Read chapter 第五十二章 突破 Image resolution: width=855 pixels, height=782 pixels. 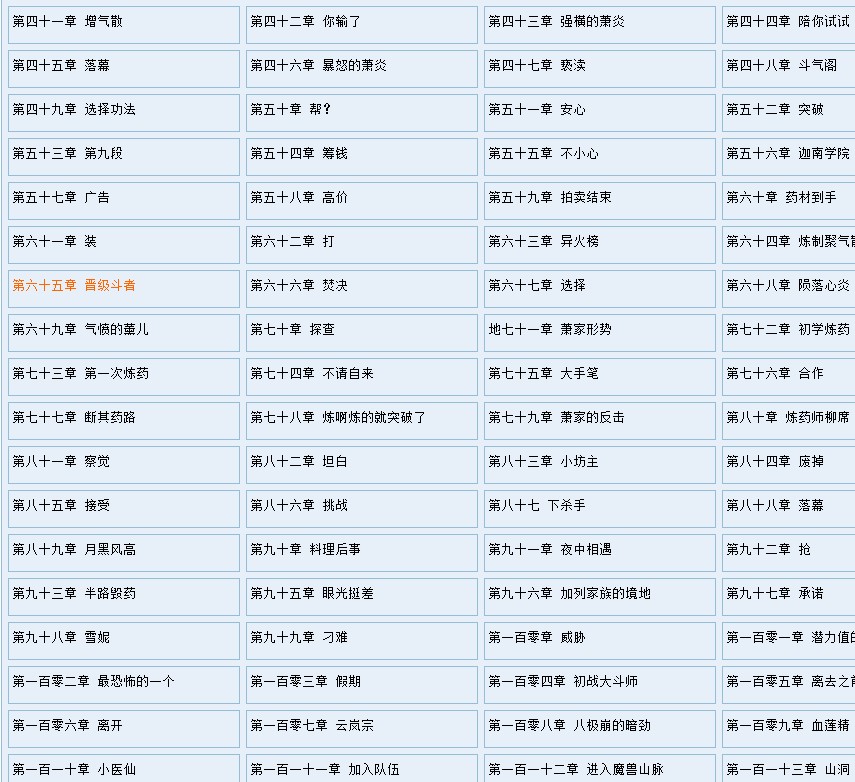tap(775, 110)
